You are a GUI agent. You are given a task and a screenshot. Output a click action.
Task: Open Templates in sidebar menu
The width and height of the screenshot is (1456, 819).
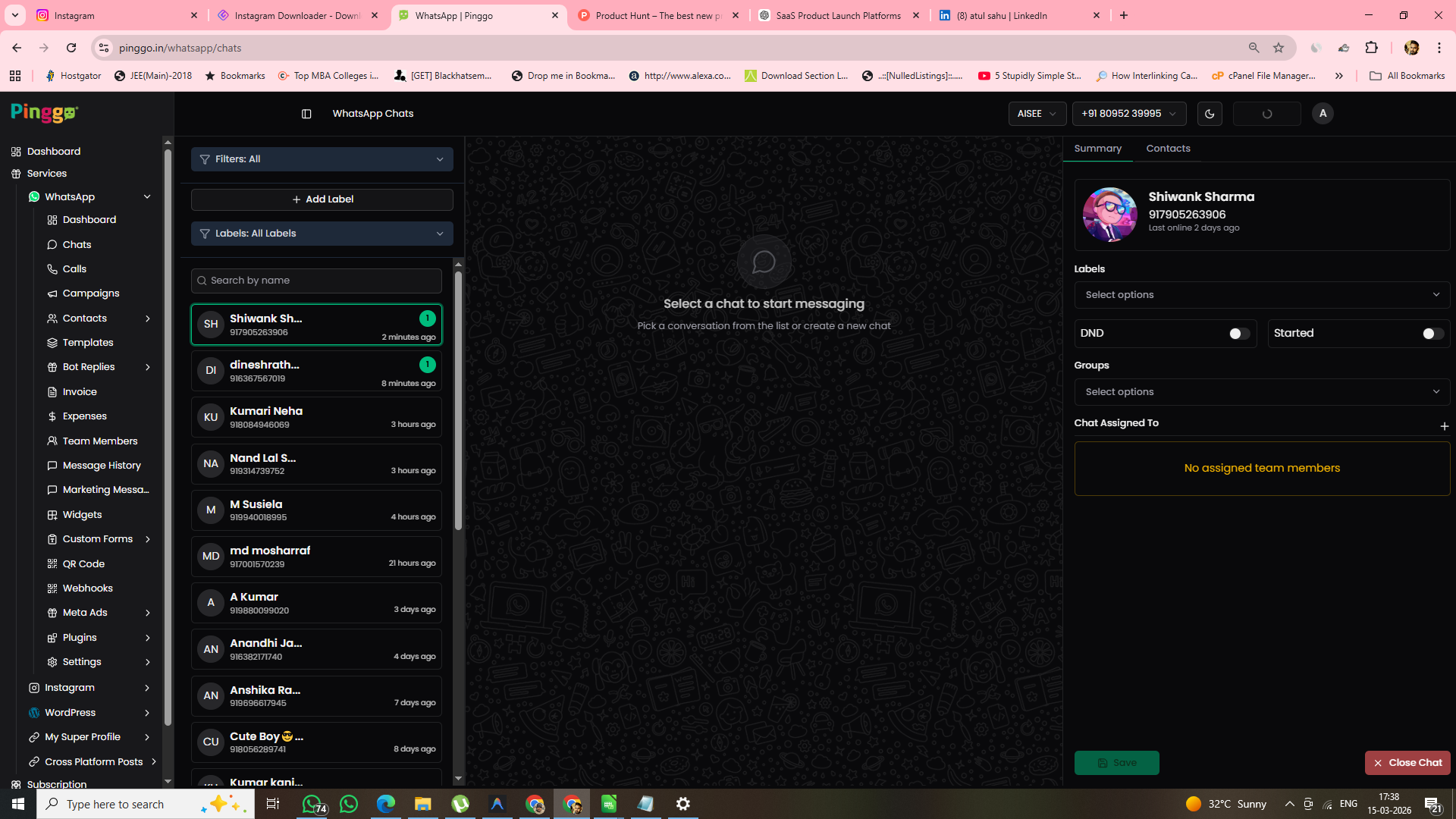click(88, 343)
